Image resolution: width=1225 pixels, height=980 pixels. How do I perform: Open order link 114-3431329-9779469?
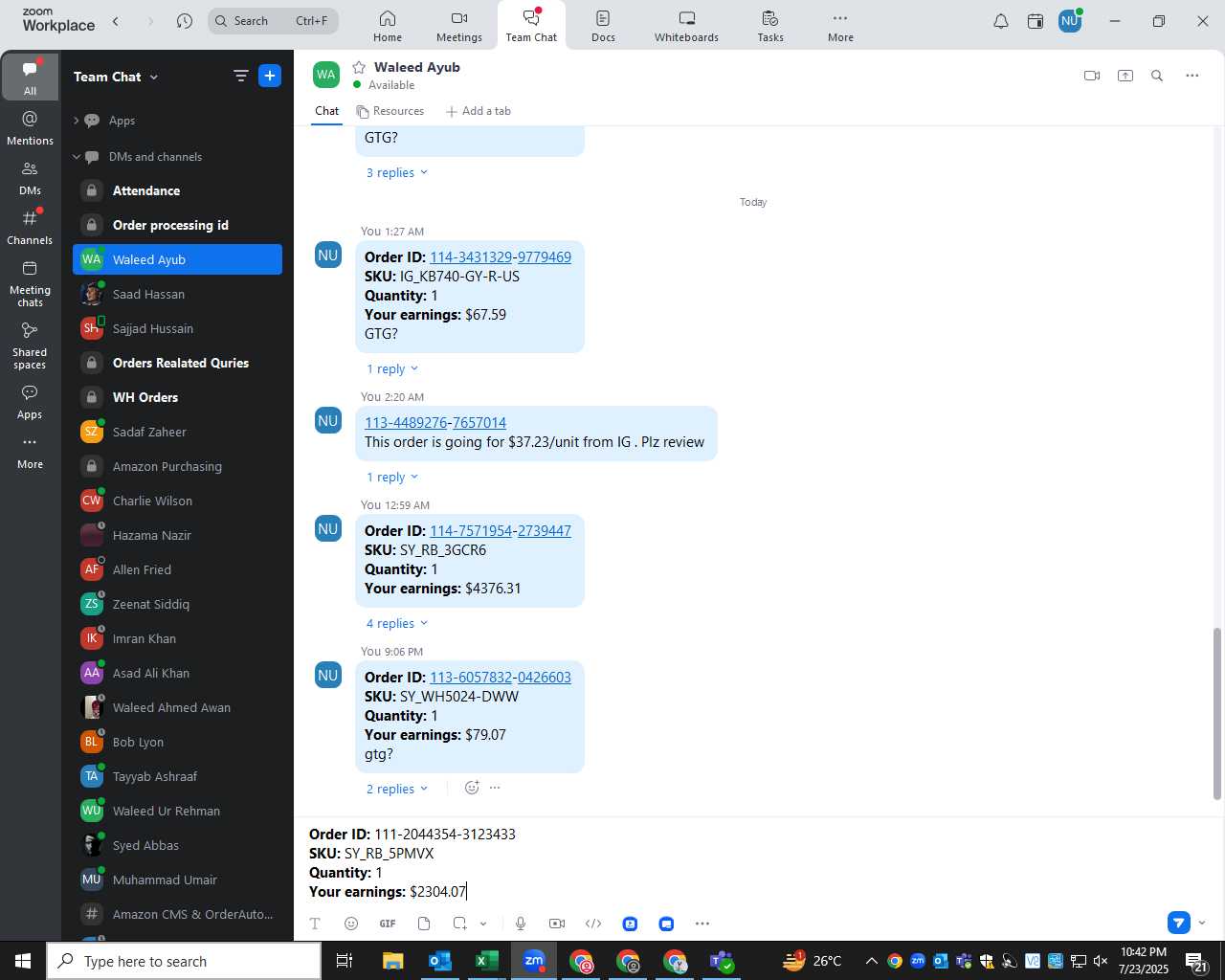click(x=501, y=257)
